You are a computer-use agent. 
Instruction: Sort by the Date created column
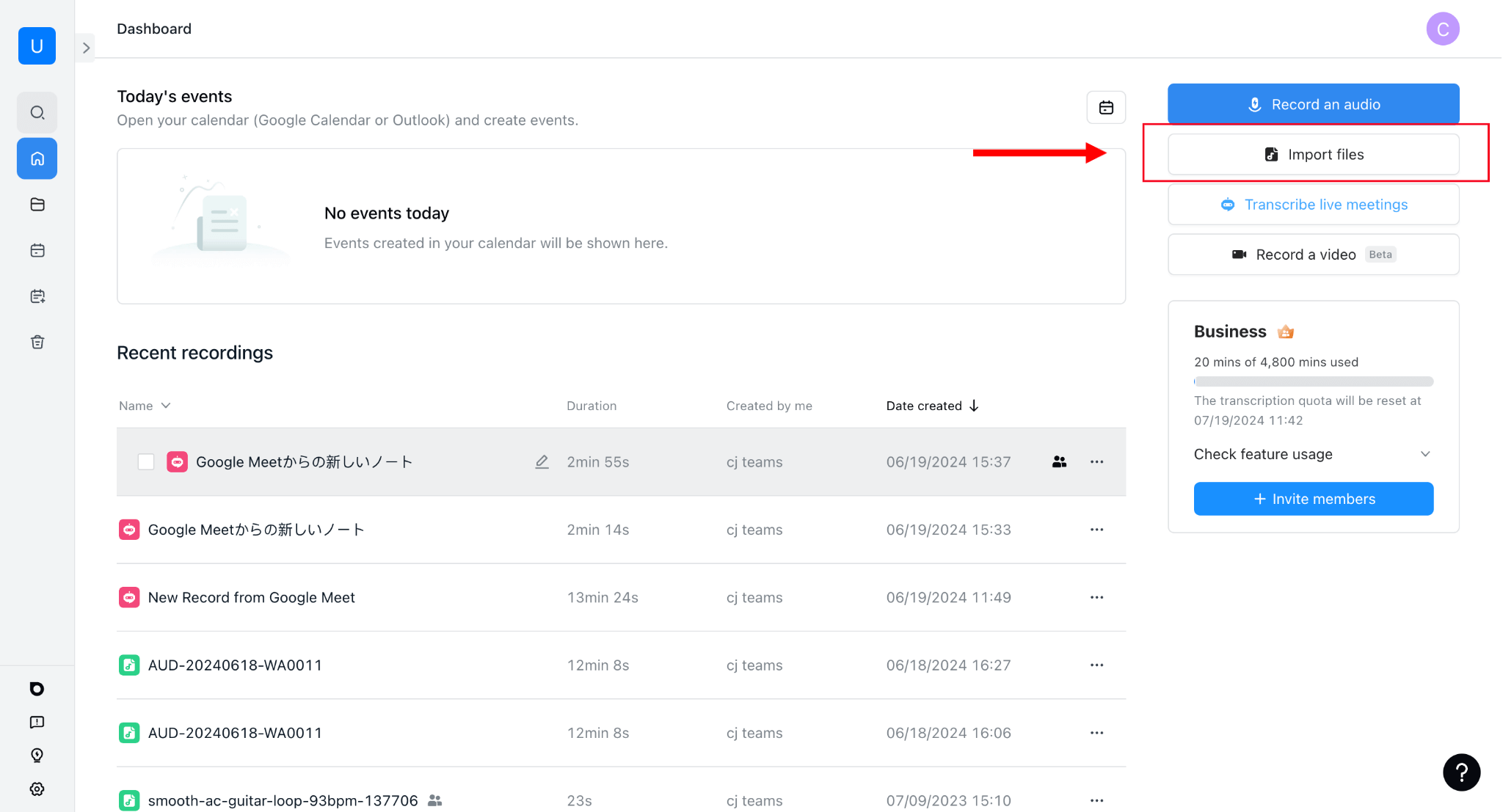(932, 406)
